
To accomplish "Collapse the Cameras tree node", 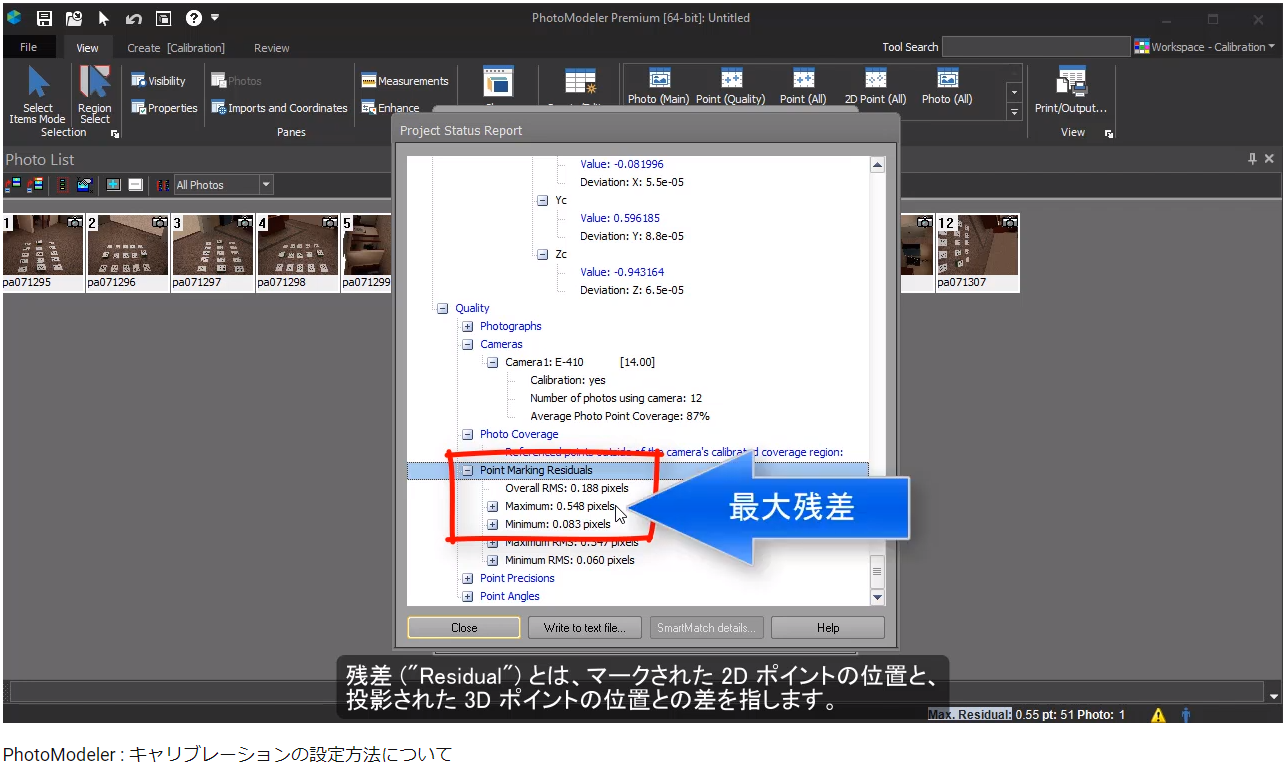I will pos(468,344).
